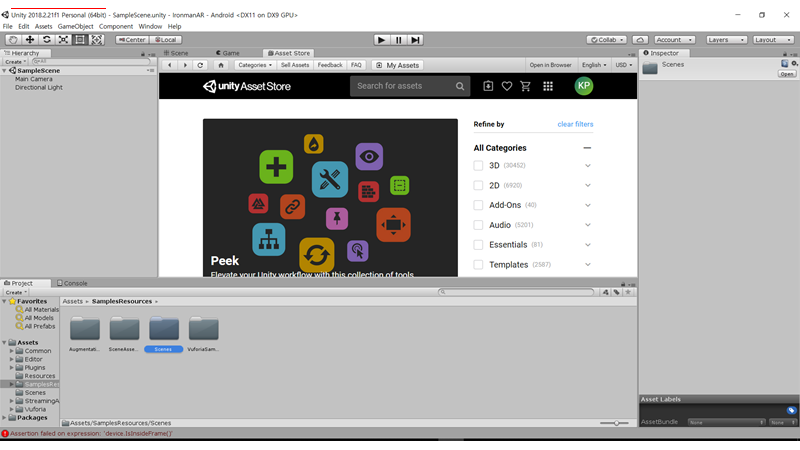800x450 pixels.
Task: Adjust the Project icon size slider
Action: click(x=614, y=423)
